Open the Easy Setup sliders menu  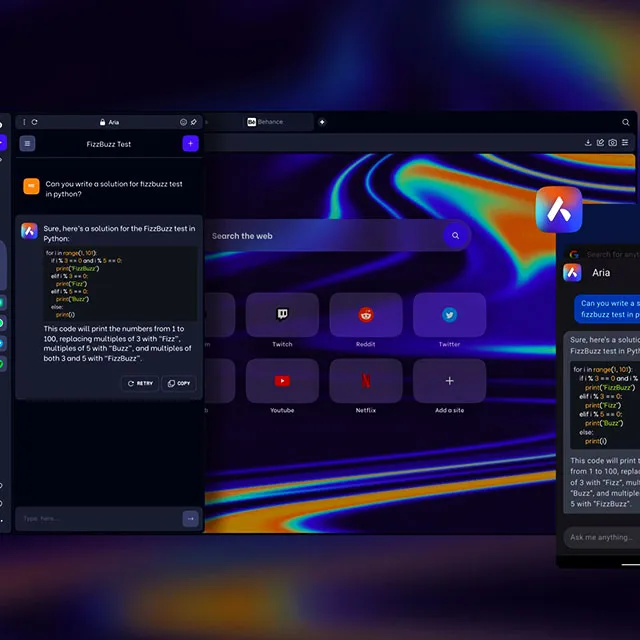(625, 143)
